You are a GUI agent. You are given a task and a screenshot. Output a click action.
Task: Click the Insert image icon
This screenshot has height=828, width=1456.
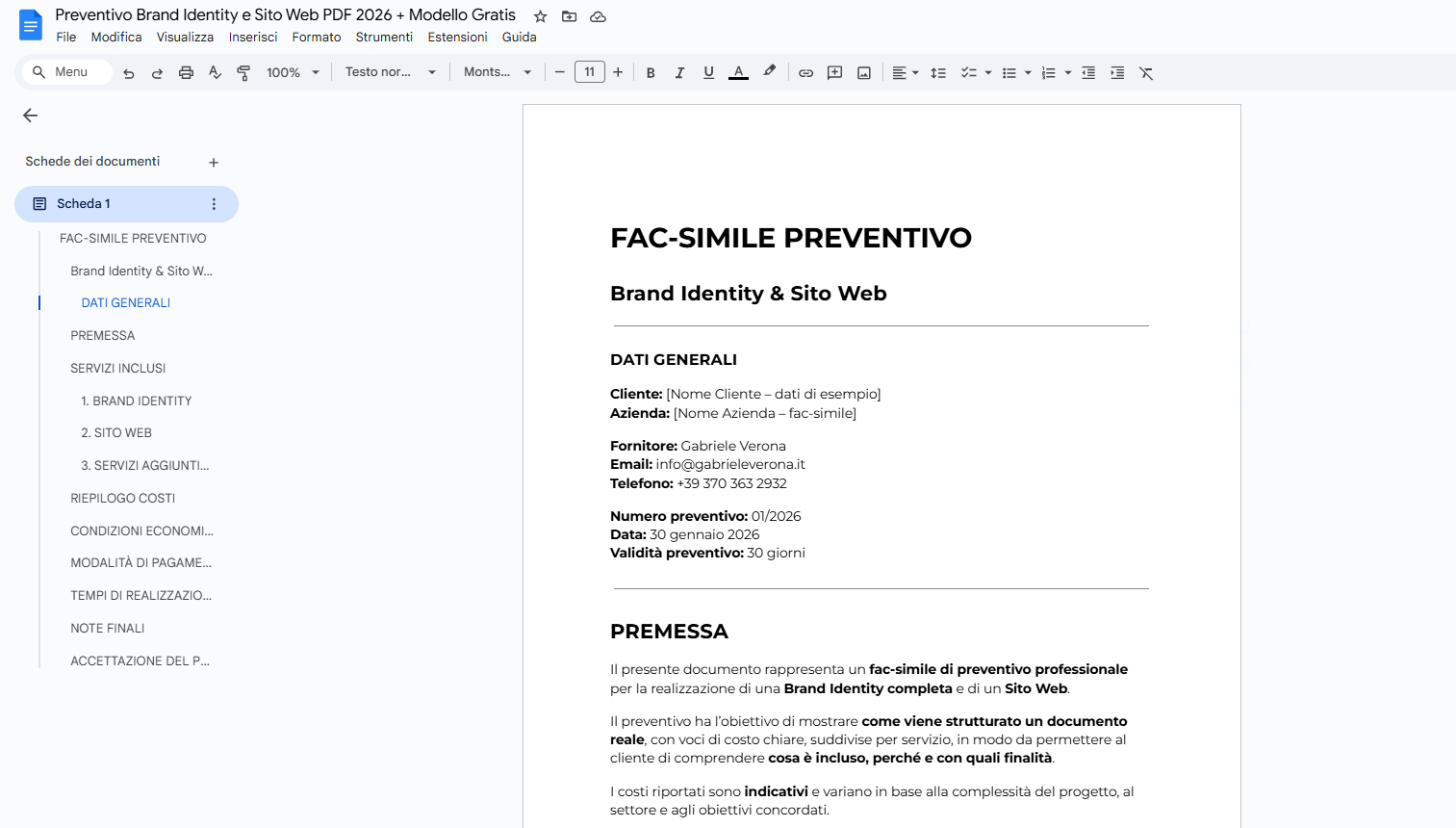coord(864,73)
